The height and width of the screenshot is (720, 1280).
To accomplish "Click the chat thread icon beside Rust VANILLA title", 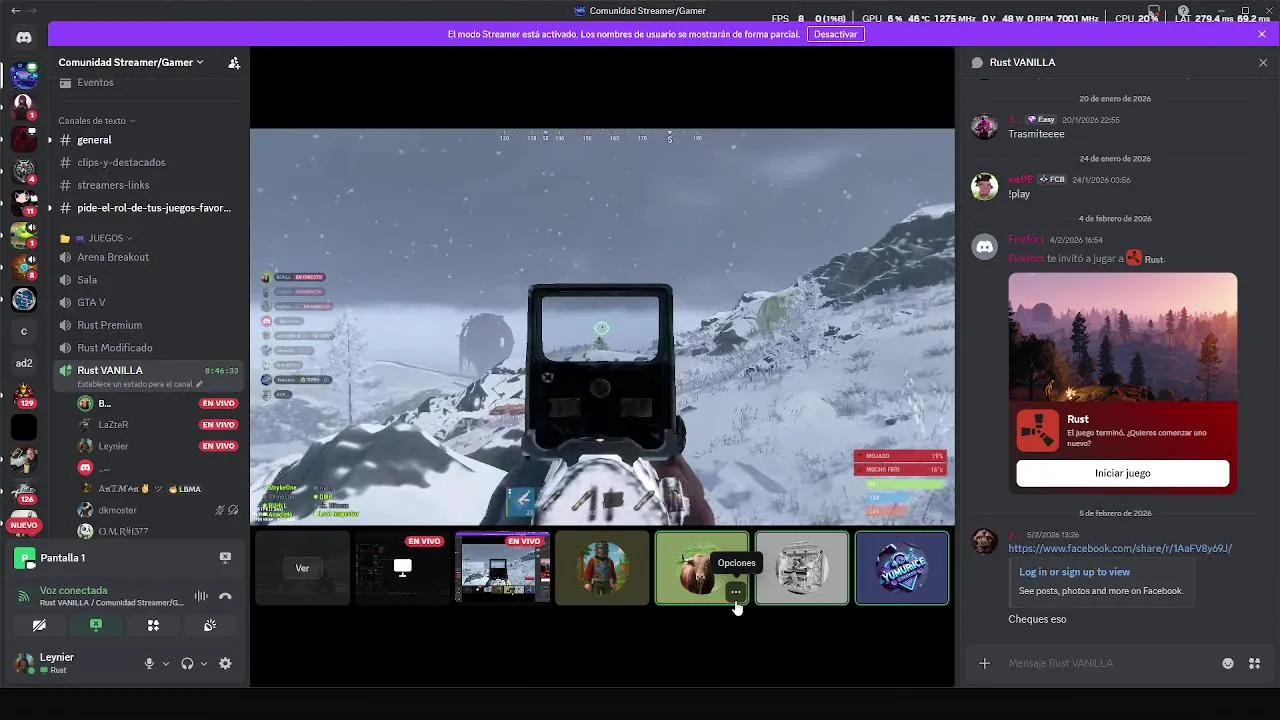I will (977, 62).
